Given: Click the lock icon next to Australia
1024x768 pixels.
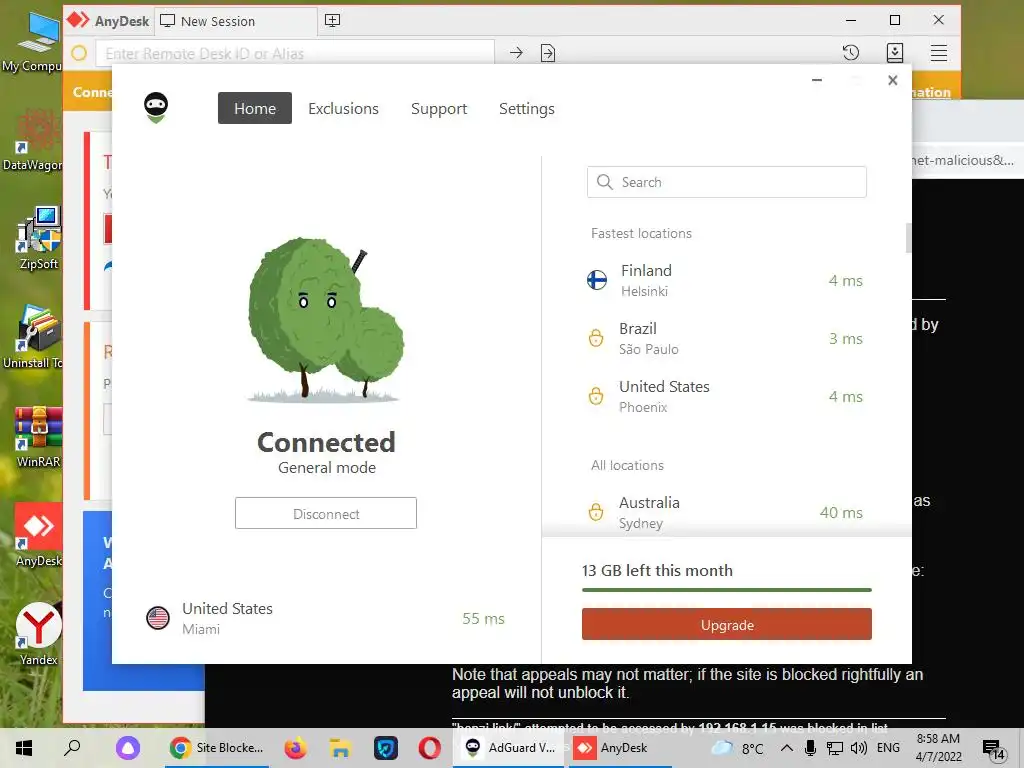Looking at the screenshot, I should 596,512.
